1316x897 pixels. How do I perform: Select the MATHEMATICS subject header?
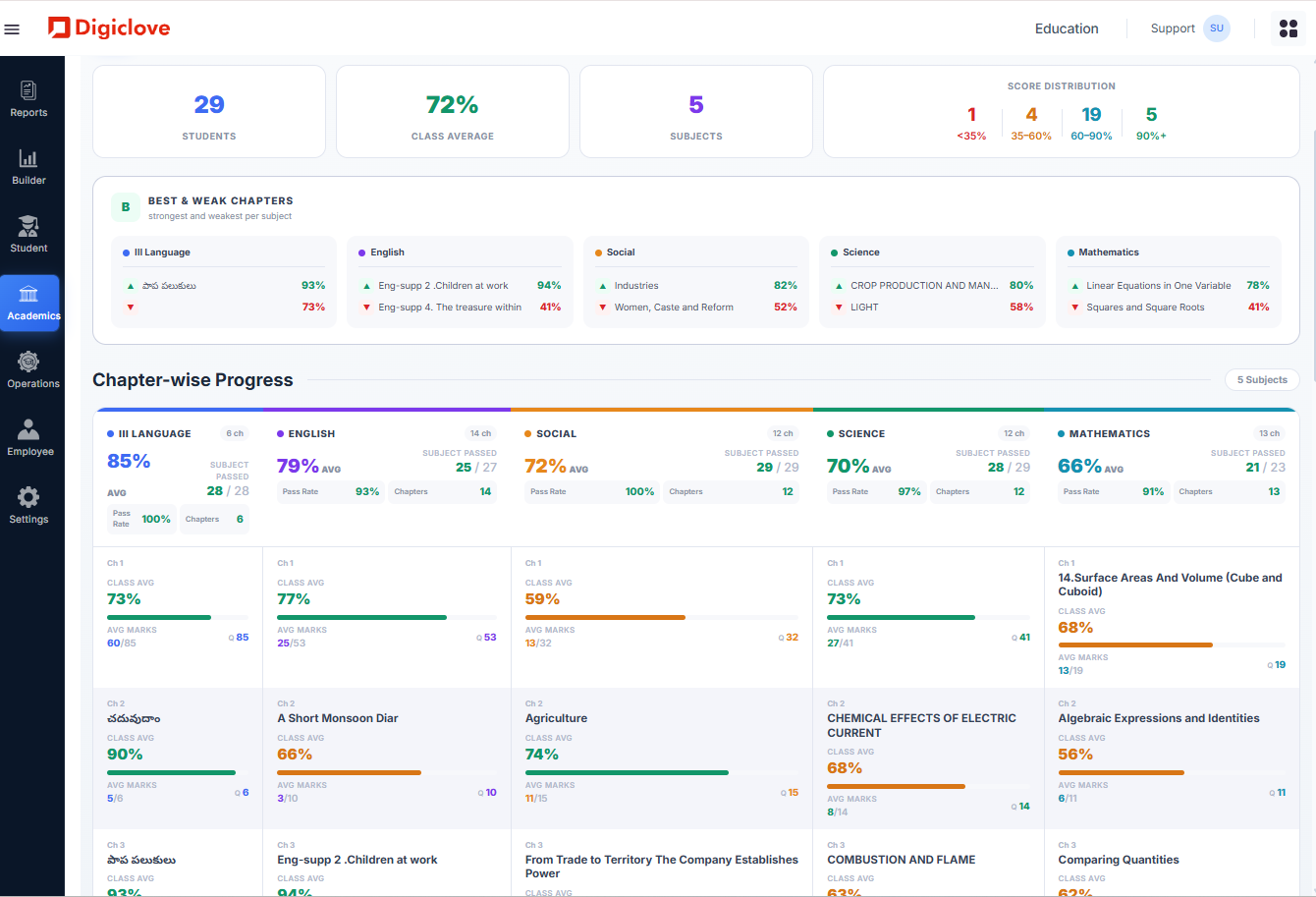tap(1109, 433)
